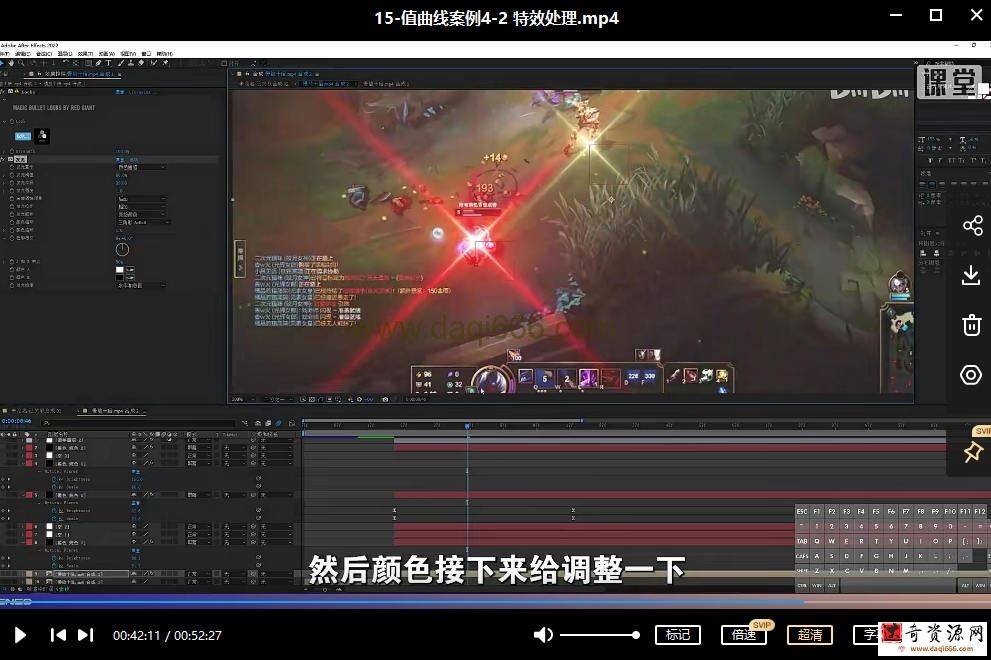Open the 窗口 menu in After Effects
991x660 pixels.
coord(147,54)
